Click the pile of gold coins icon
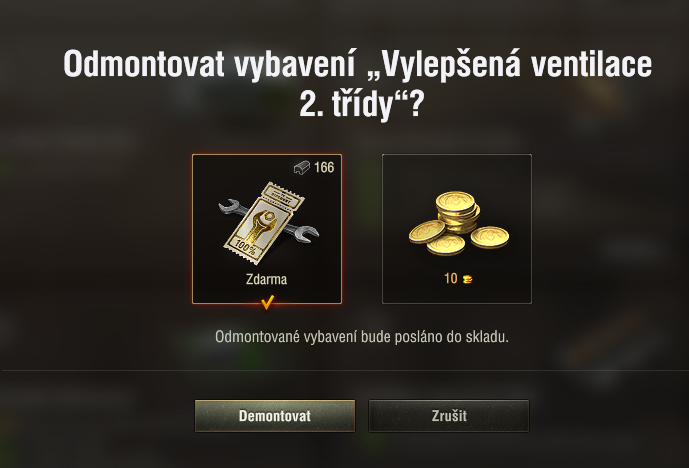Screen dimensions: 689x468 coord(459,223)
